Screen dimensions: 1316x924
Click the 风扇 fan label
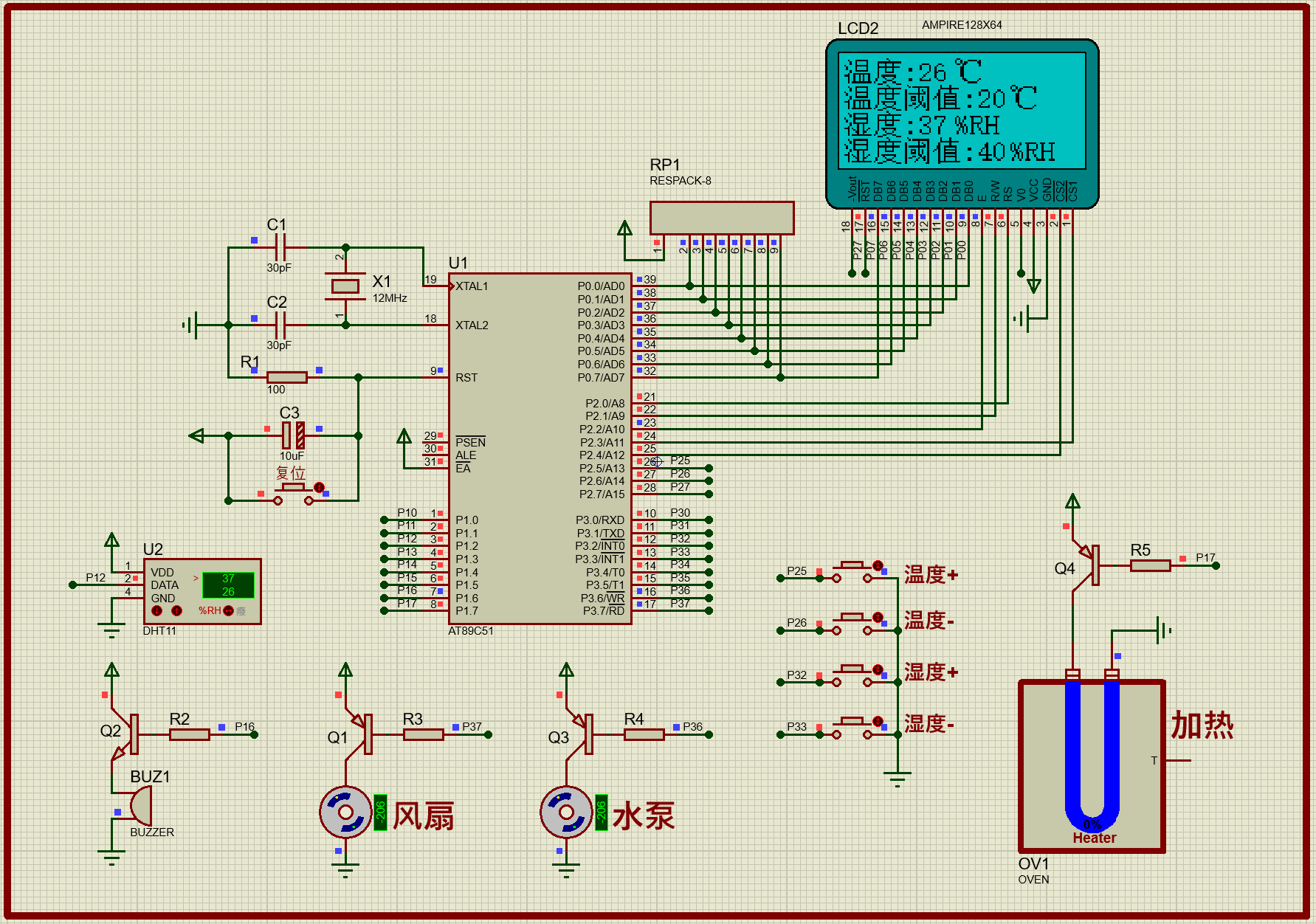point(423,816)
